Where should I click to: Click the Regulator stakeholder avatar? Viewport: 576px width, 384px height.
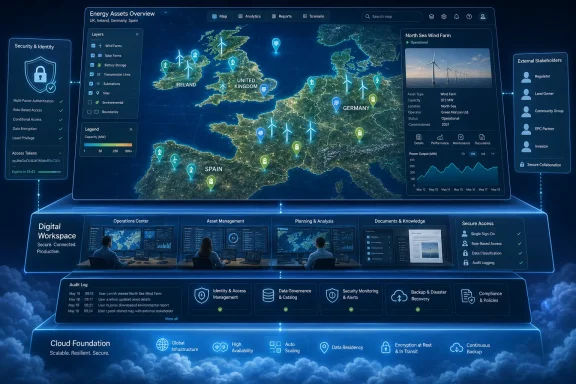click(x=526, y=77)
